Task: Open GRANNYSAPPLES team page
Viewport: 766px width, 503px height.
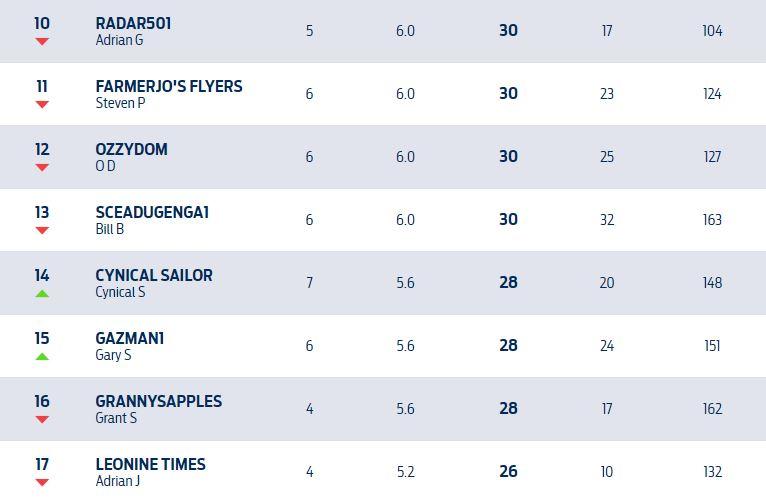Action: 158,401
